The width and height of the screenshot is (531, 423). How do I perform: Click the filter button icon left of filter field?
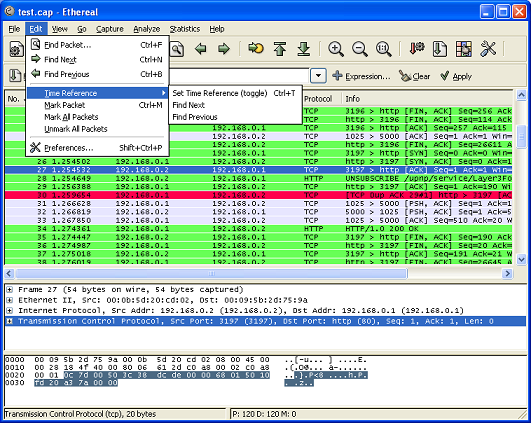(15, 75)
